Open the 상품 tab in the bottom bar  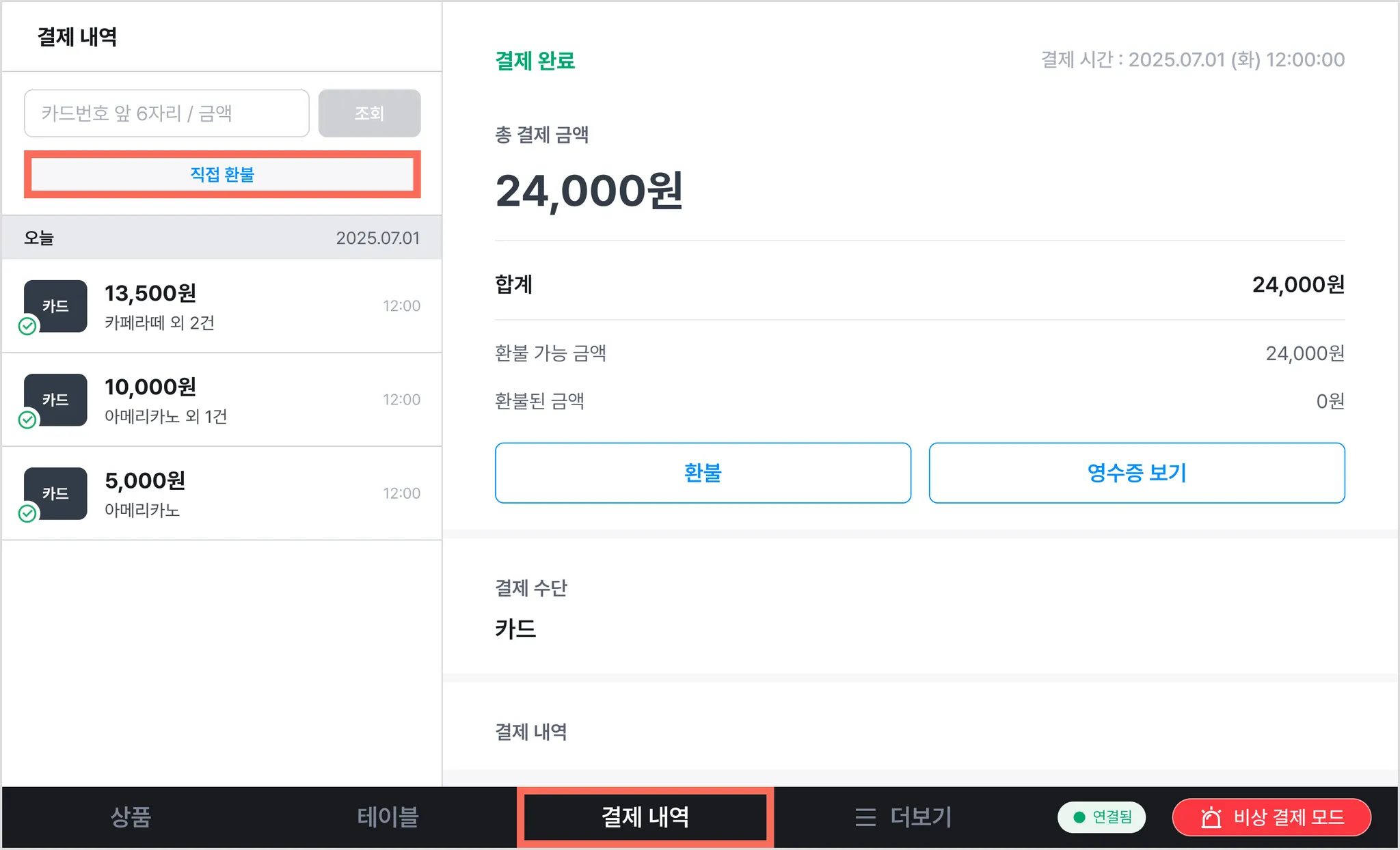click(131, 817)
